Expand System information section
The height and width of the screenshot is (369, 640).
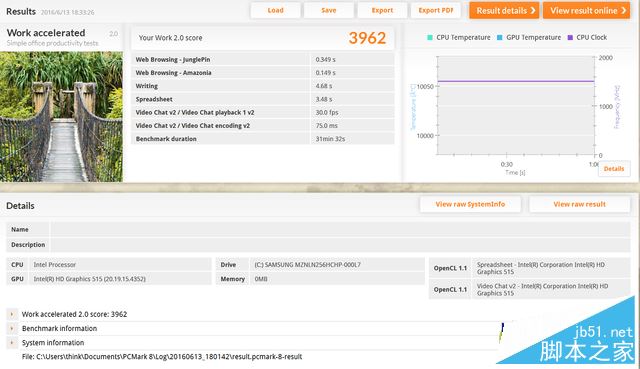(12, 343)
